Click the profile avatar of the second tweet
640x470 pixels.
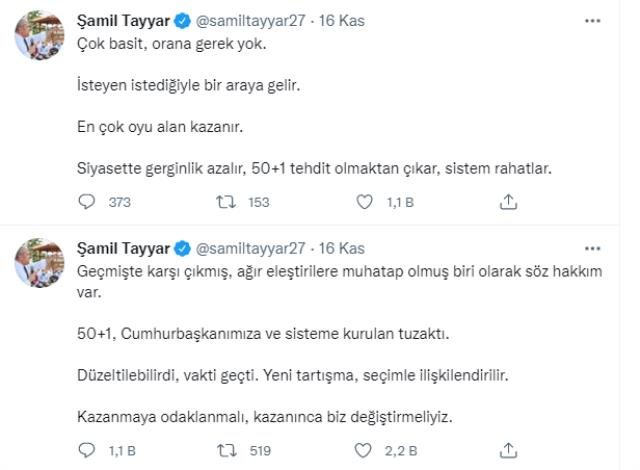pyautogui.click(x=40, y=263)
